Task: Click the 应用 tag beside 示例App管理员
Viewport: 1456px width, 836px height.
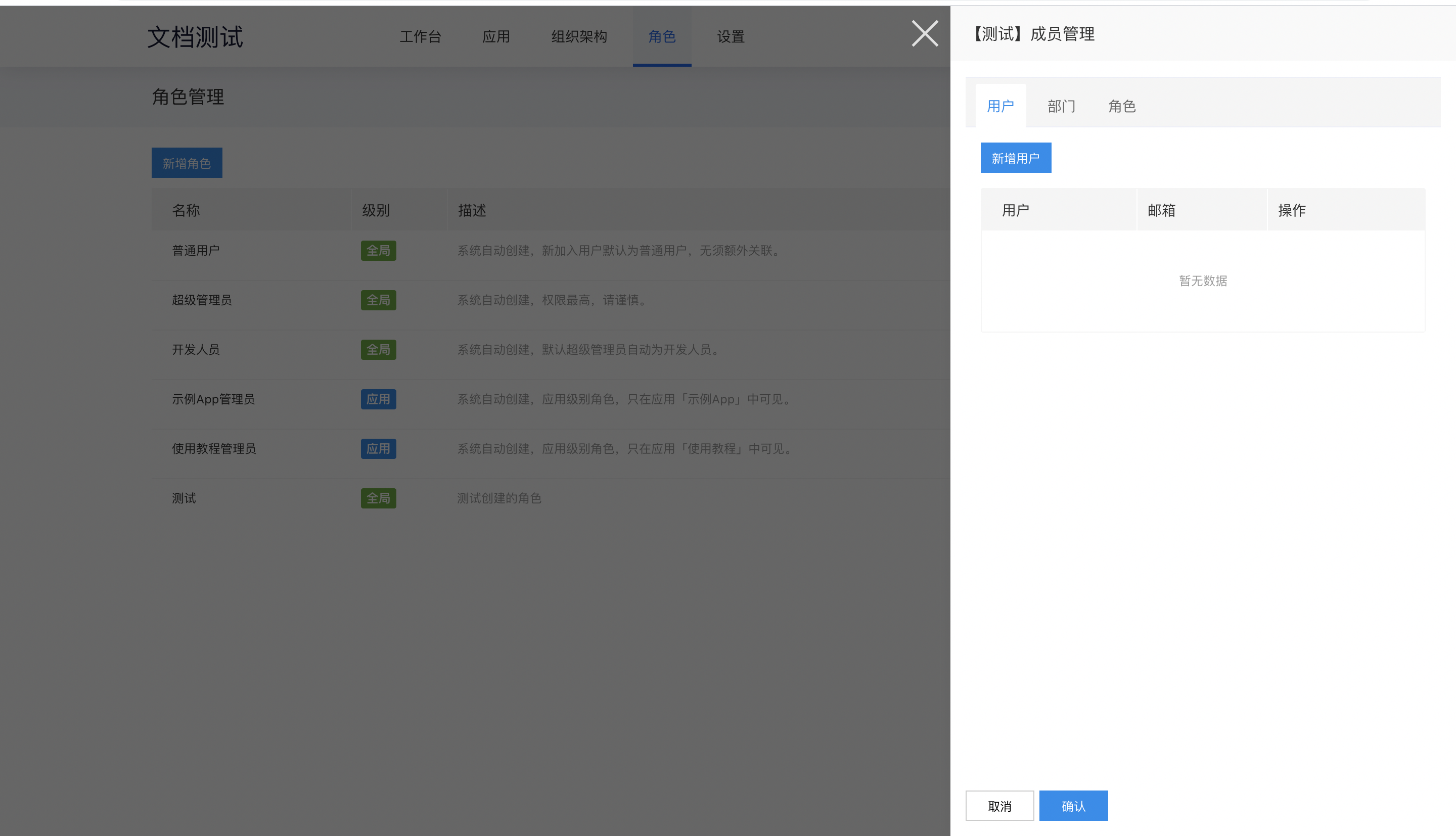Action: [x=378, y=399]
